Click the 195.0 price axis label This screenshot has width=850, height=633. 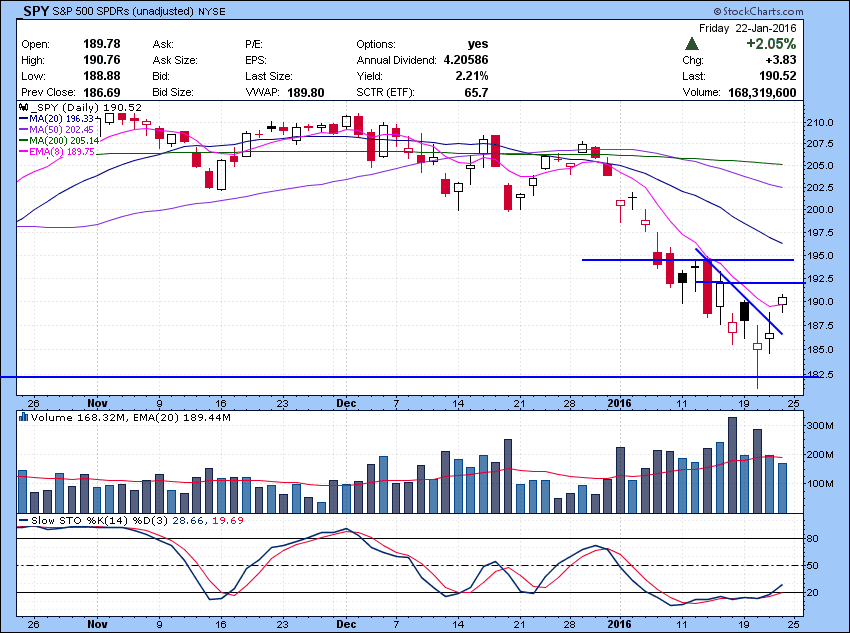[x=820, y=255]
